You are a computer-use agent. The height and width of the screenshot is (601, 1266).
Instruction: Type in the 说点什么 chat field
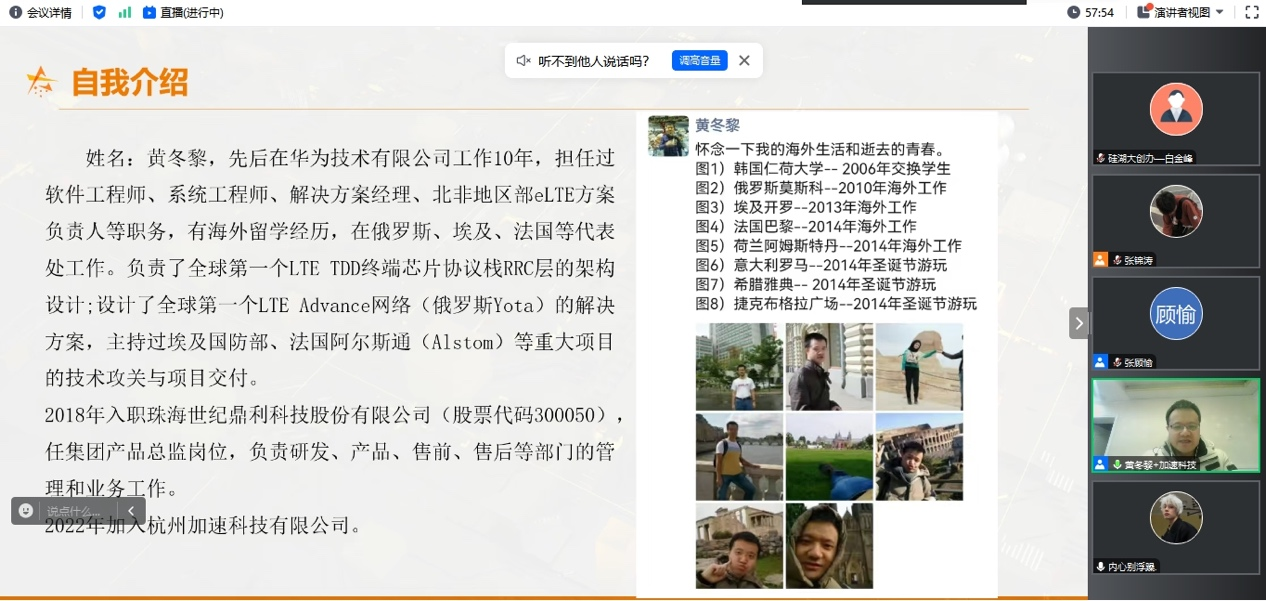point(75,511)
